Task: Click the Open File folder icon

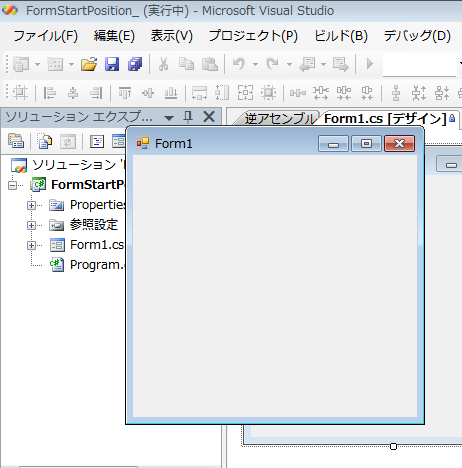Action: coord(89,64)
